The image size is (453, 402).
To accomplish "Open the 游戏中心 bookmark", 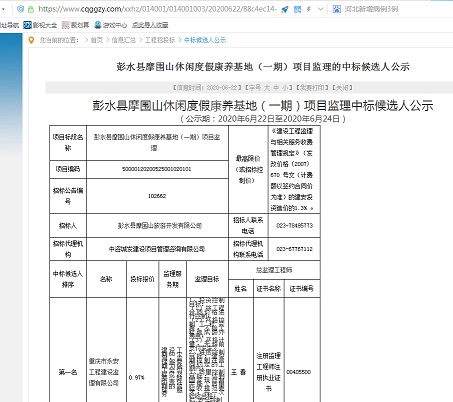I will point(111,25).
